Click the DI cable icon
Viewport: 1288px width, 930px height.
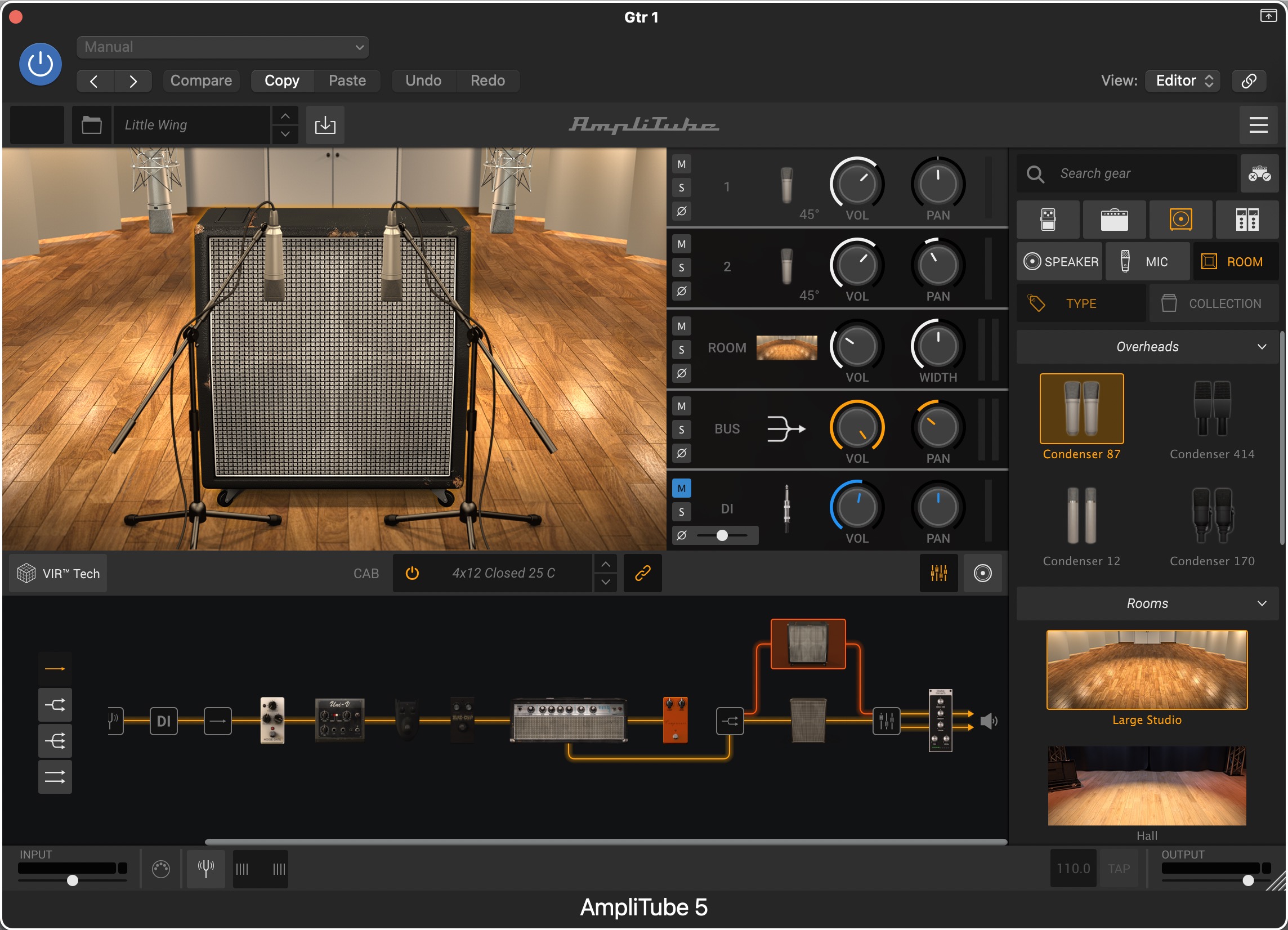point(786,508)
